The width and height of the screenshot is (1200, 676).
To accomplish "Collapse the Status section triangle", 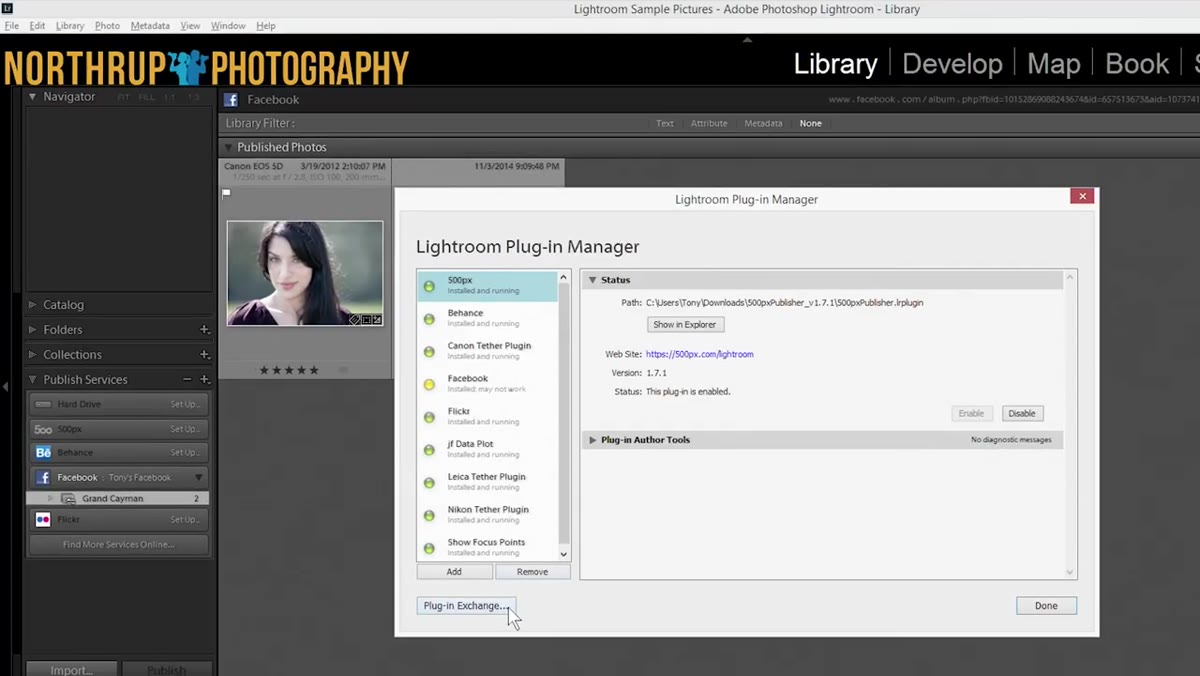I will pos(592,280).
